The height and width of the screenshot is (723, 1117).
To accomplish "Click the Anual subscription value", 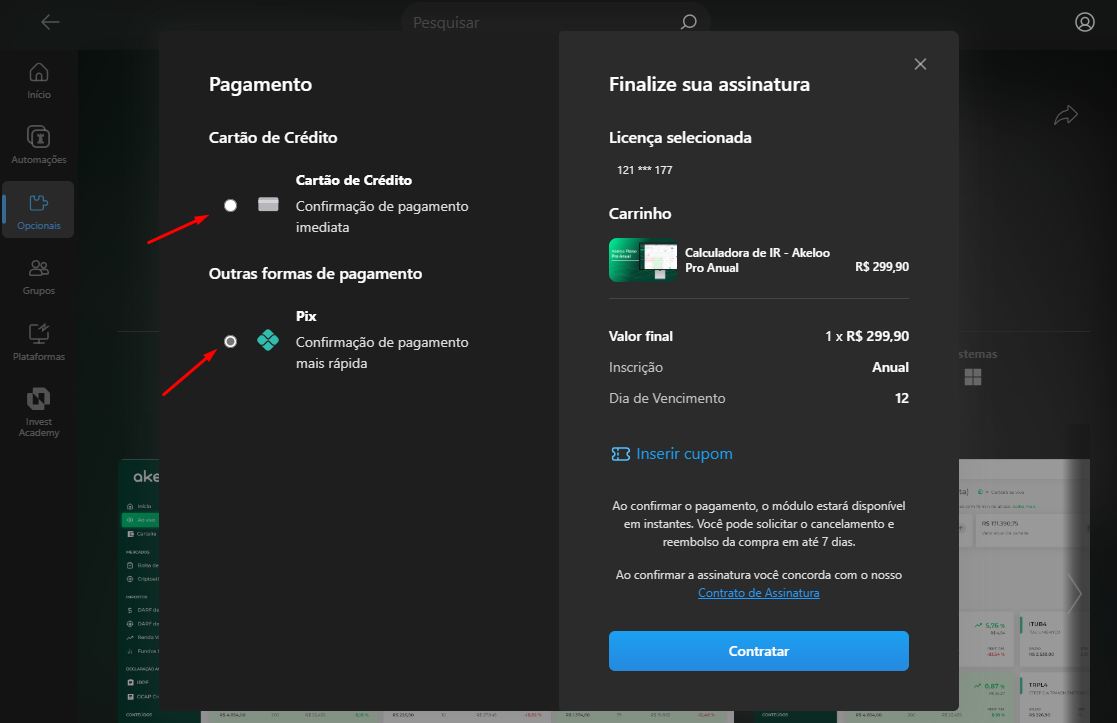I will 890,368.
